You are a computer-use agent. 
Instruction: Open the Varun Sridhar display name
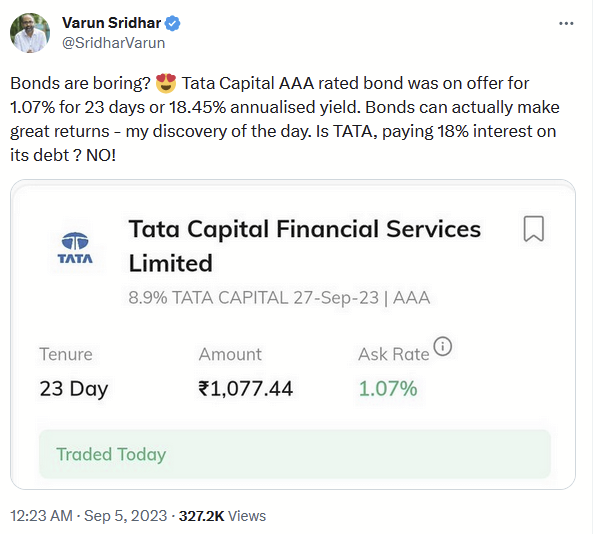coord(112,23)
